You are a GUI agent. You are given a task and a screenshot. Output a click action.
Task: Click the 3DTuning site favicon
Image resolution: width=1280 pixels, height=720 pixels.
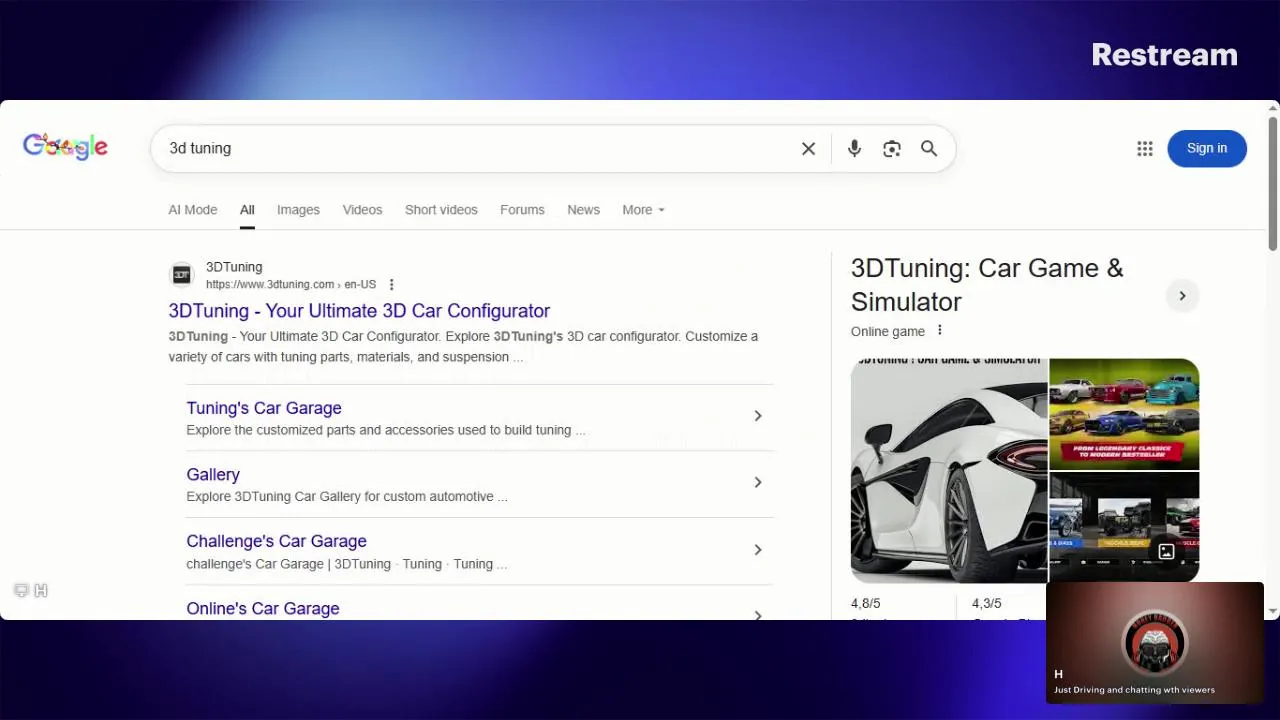click(181, 275)
